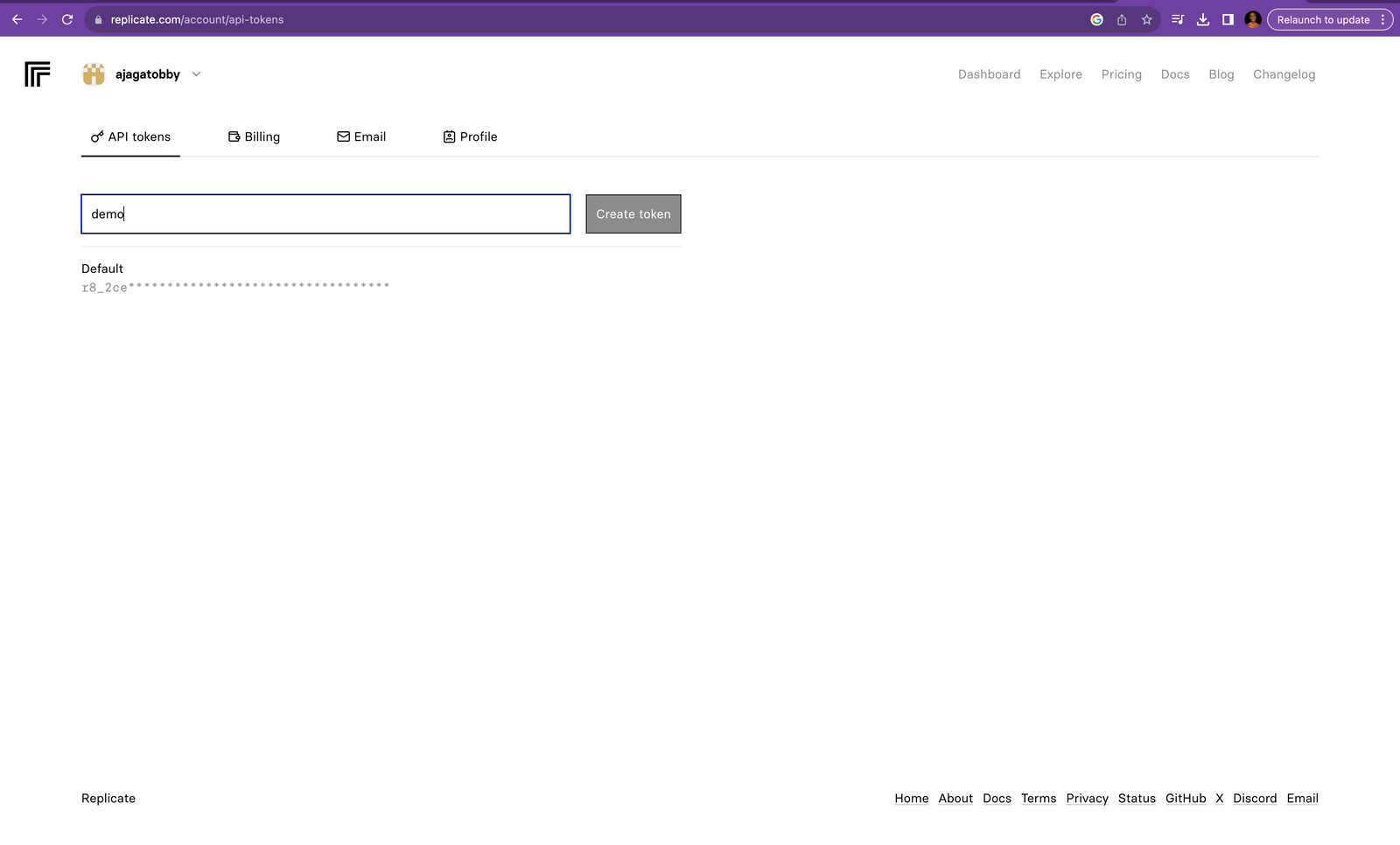Open the Profile tab
The height and width of the screenshot is (845, 1400).
[x=470, y=136]
